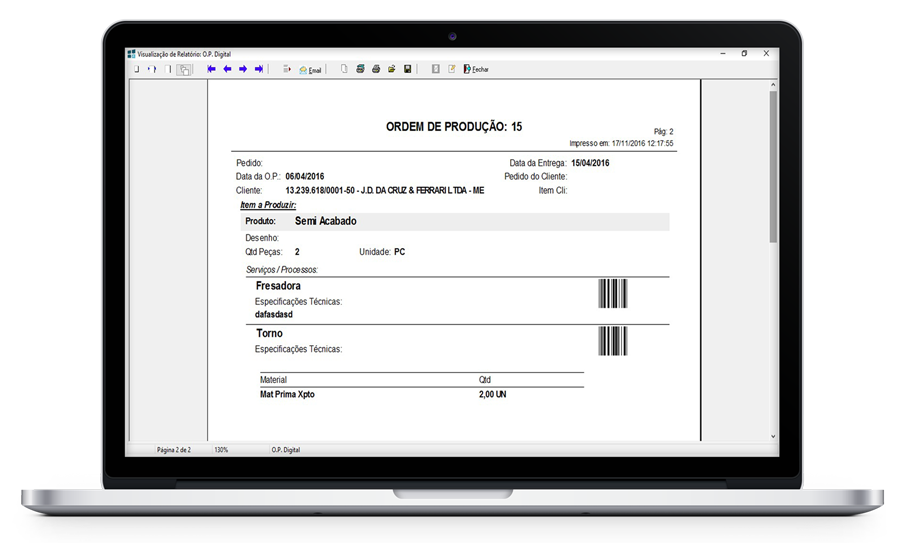Send report with the Email button
This screenshot has height=543, width=900.
pos(310,70)
